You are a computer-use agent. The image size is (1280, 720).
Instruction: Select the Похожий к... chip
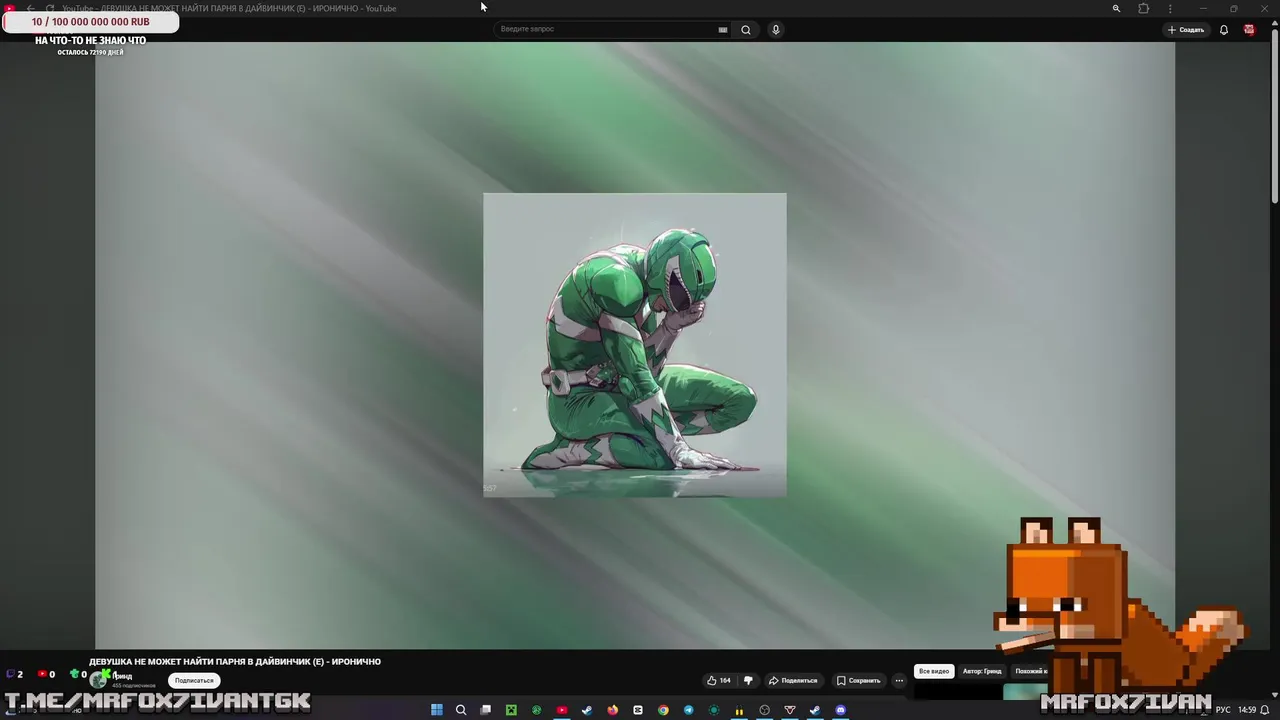click(x=1030, y=671)
